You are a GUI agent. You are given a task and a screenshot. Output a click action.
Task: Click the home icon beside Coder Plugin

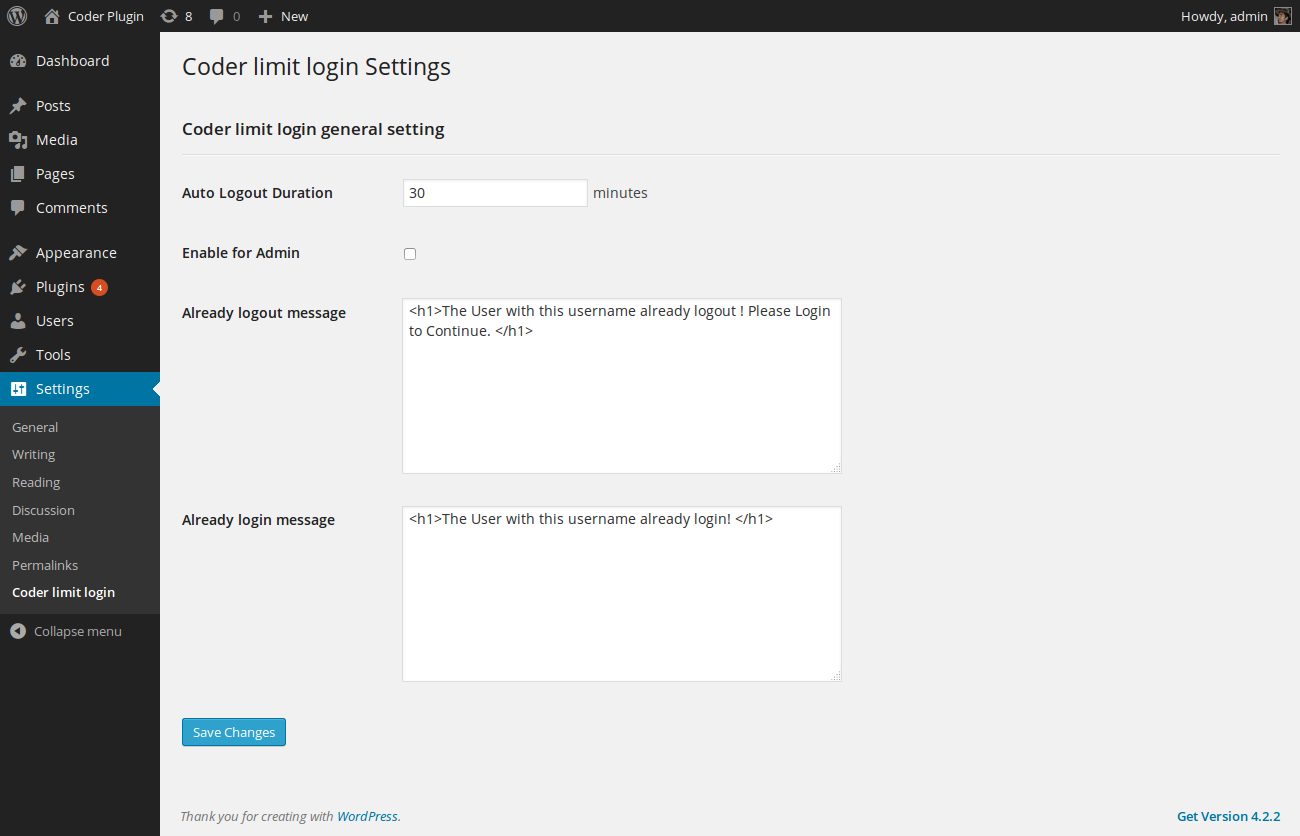tap(52, 16)
